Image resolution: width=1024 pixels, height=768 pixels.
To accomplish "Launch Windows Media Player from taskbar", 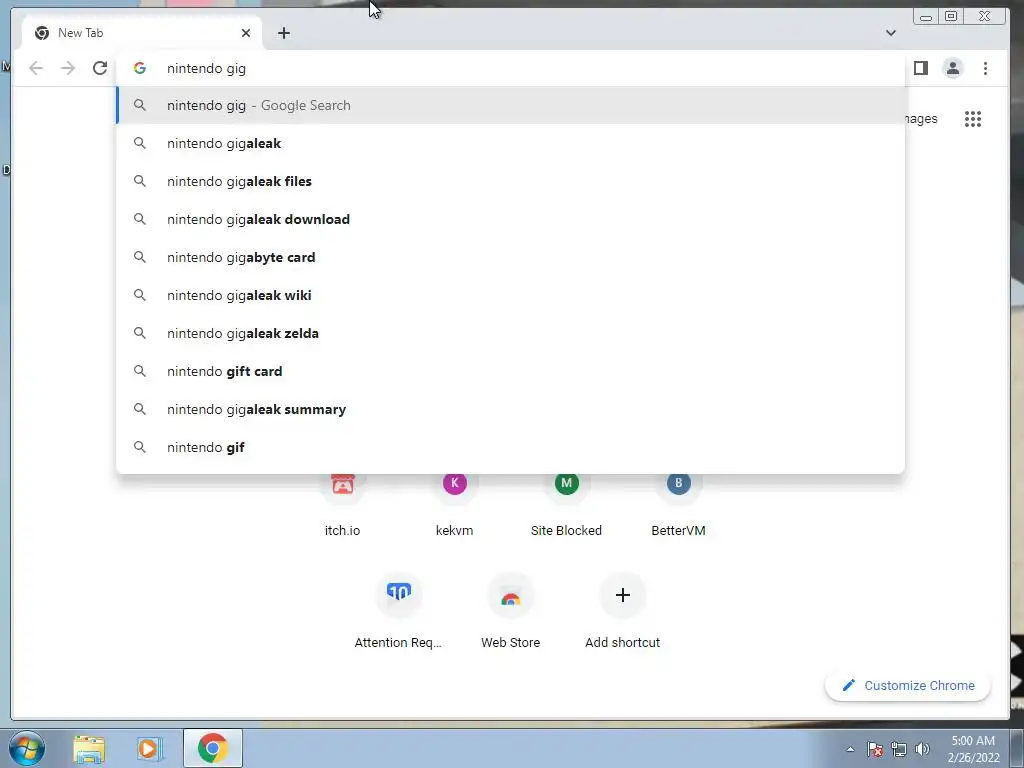I will click(x=150, y=748).
